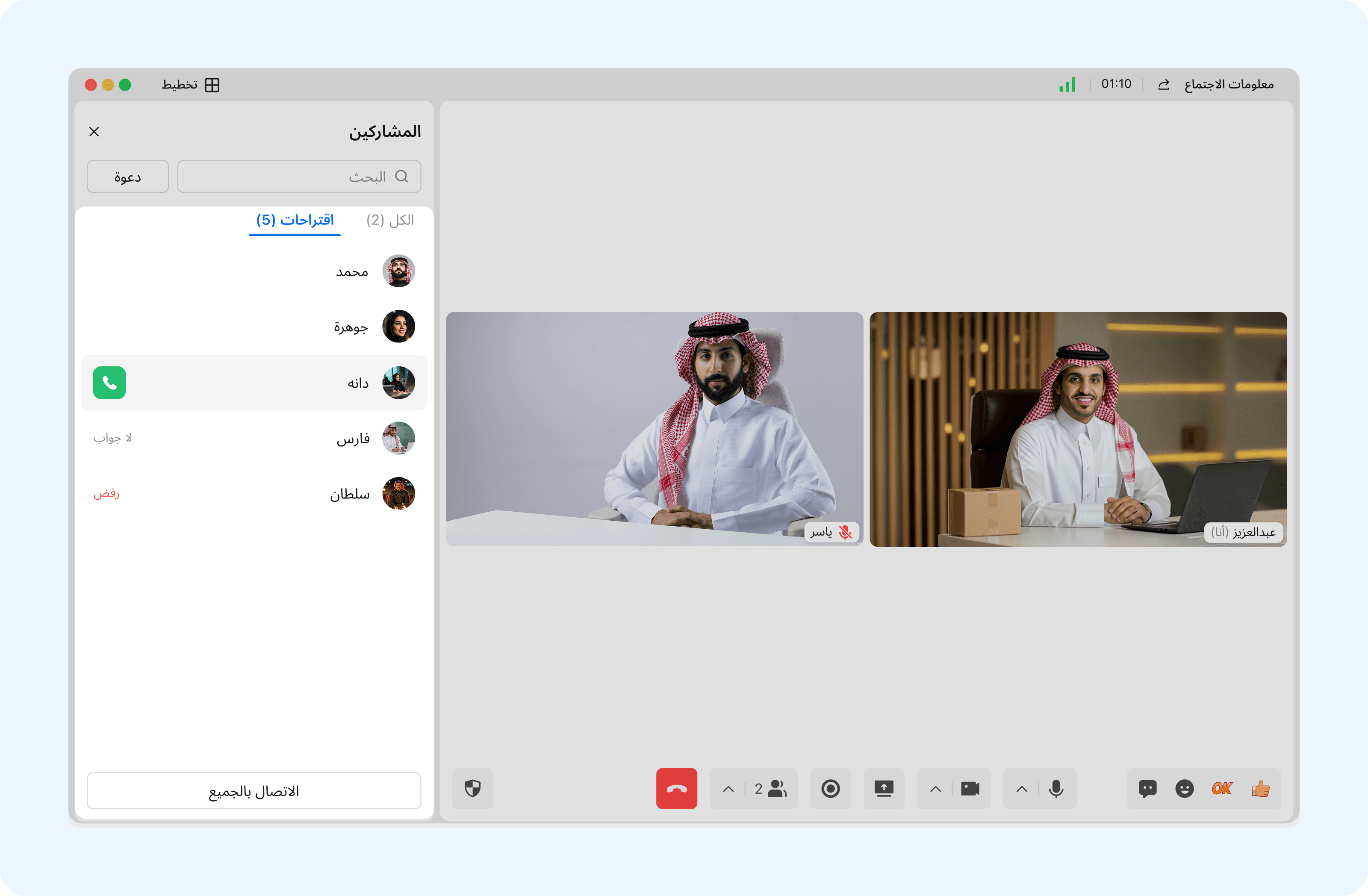The height and width of the screenshot is (896, 1368).
Task: Click الاتصال بالجميع call all button
Action: [x=254, y=791]
